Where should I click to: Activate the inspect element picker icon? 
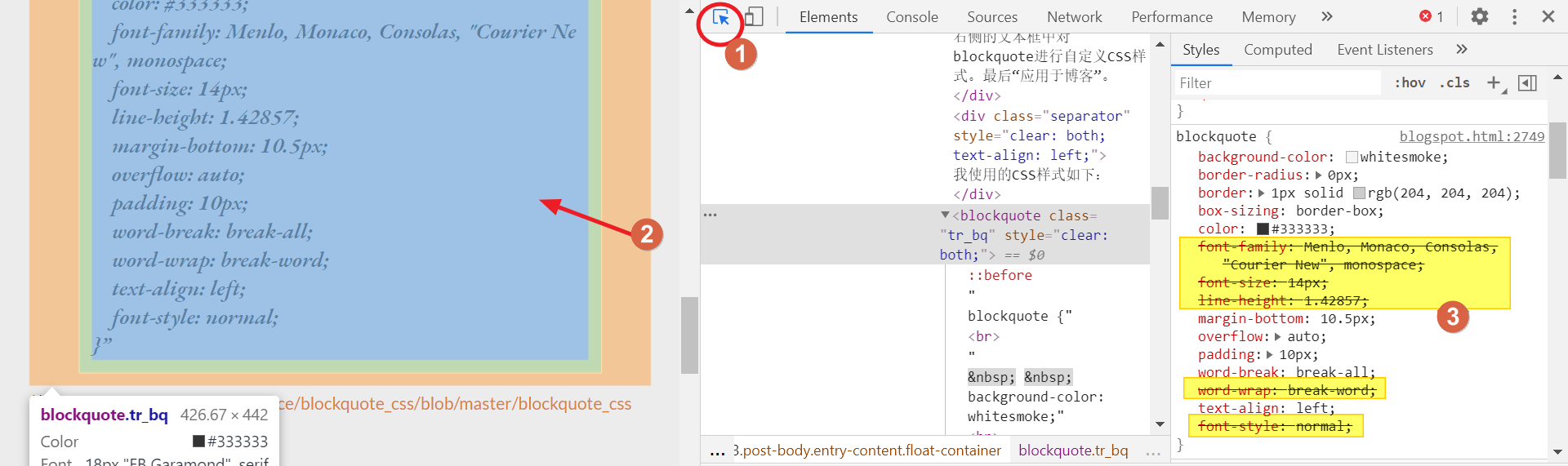click(720, 17)
